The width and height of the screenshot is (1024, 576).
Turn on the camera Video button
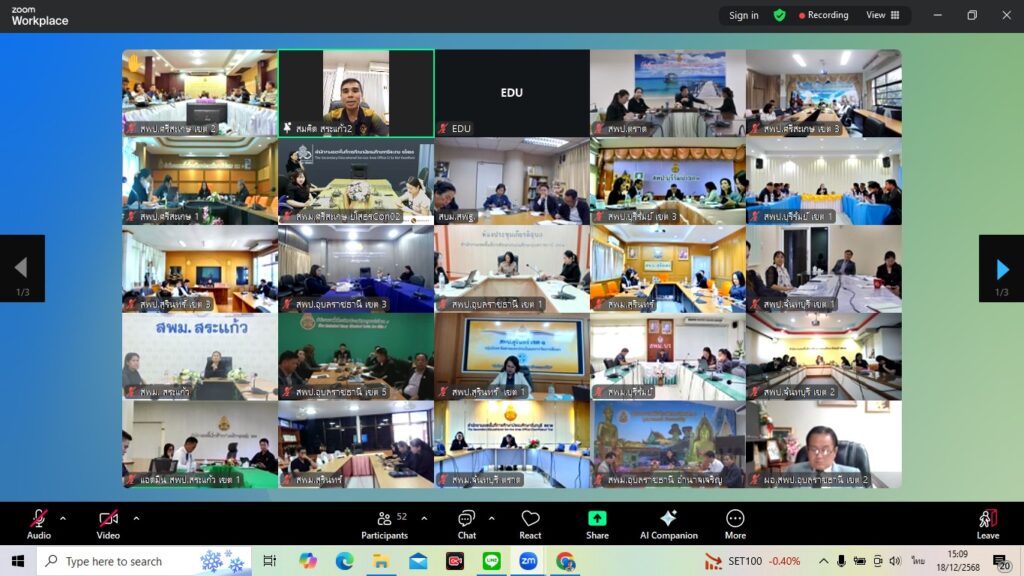pos(108,524)
